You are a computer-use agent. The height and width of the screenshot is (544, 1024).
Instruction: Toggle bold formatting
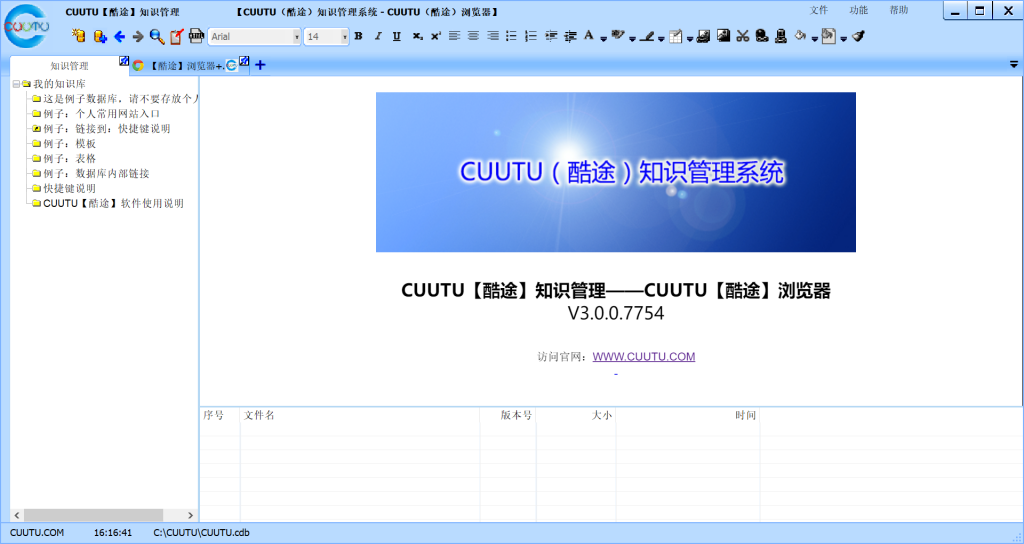358,37
